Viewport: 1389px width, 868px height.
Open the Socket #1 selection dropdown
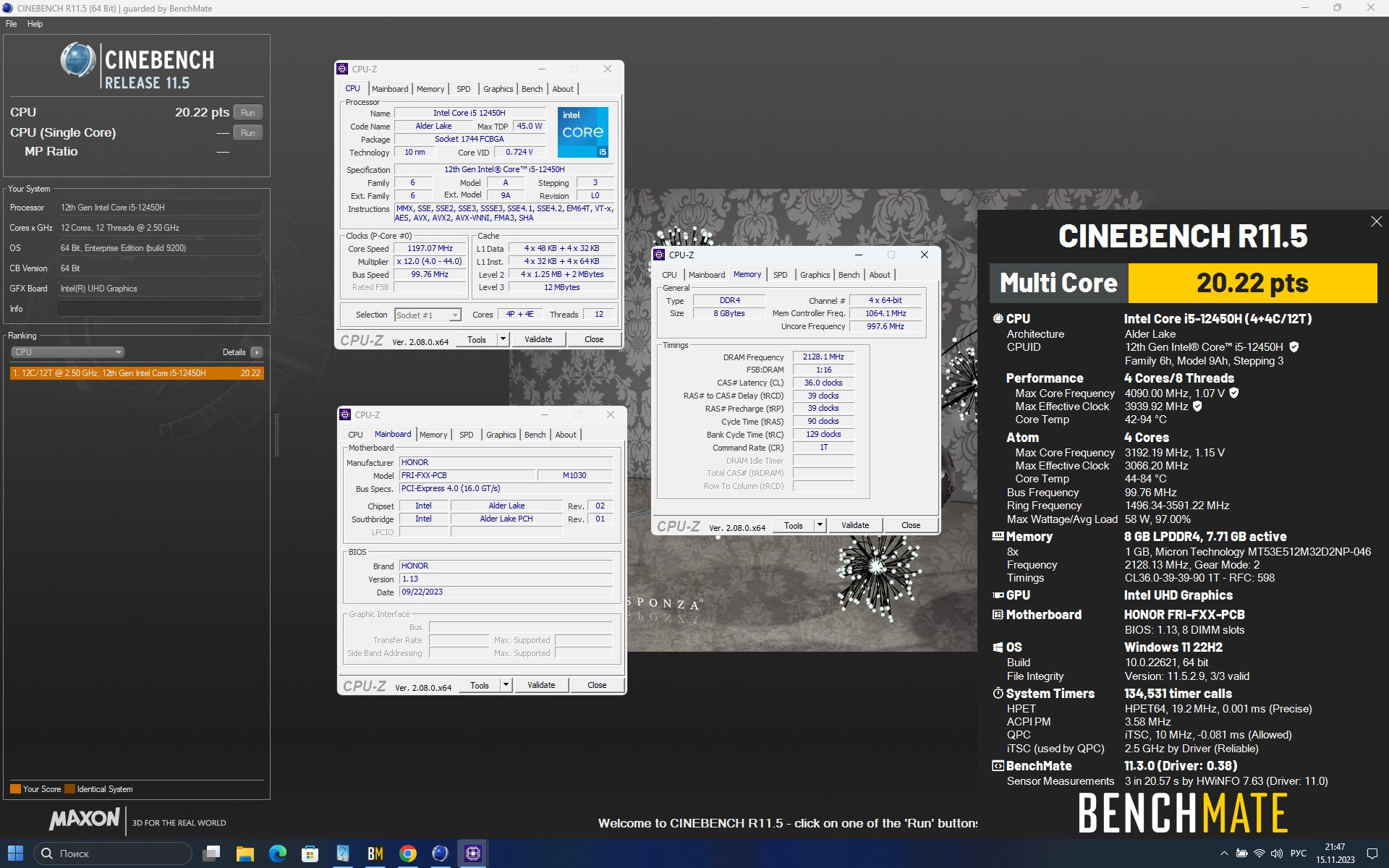tap(428, 315)
